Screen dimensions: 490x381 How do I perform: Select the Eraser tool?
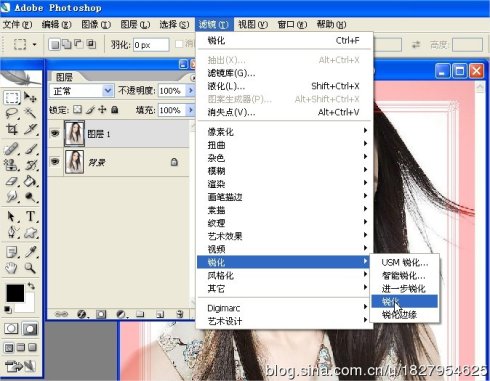12,181
